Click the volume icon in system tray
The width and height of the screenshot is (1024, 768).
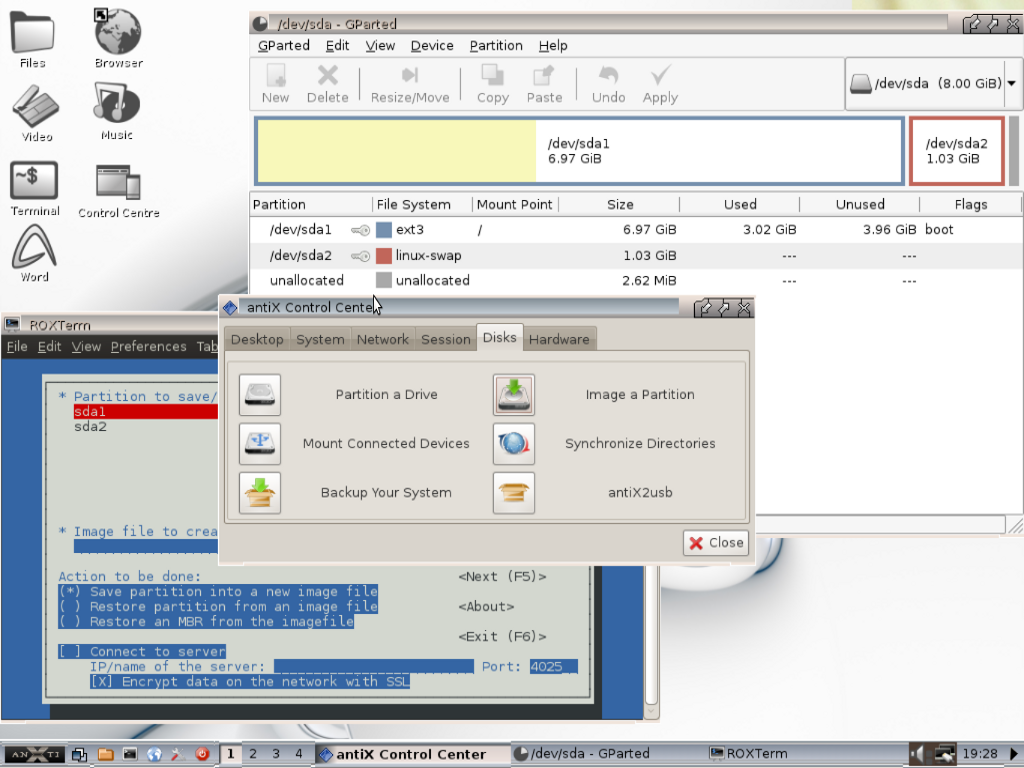(918, 754)
